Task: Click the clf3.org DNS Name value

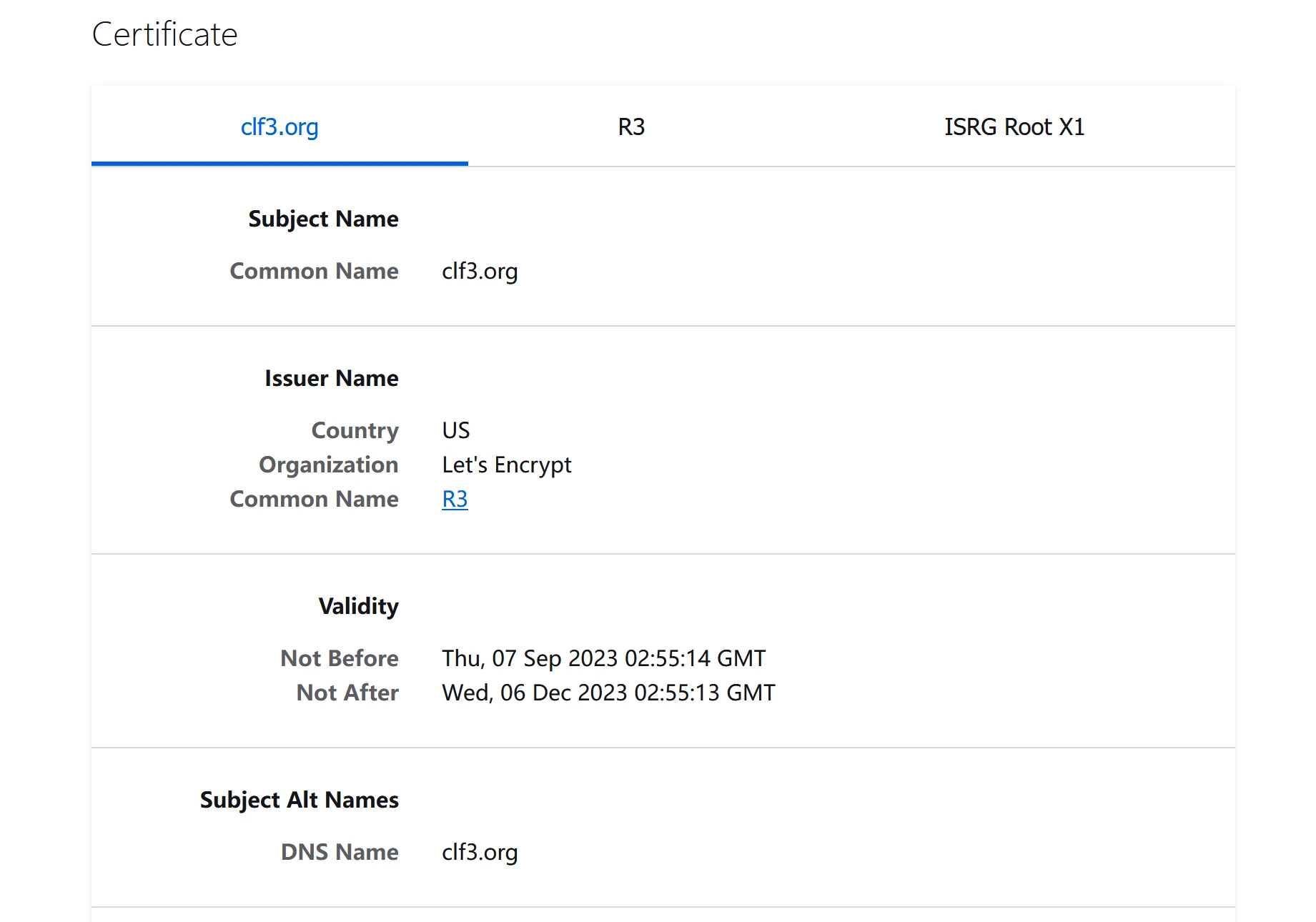Action: pos(480,853)
